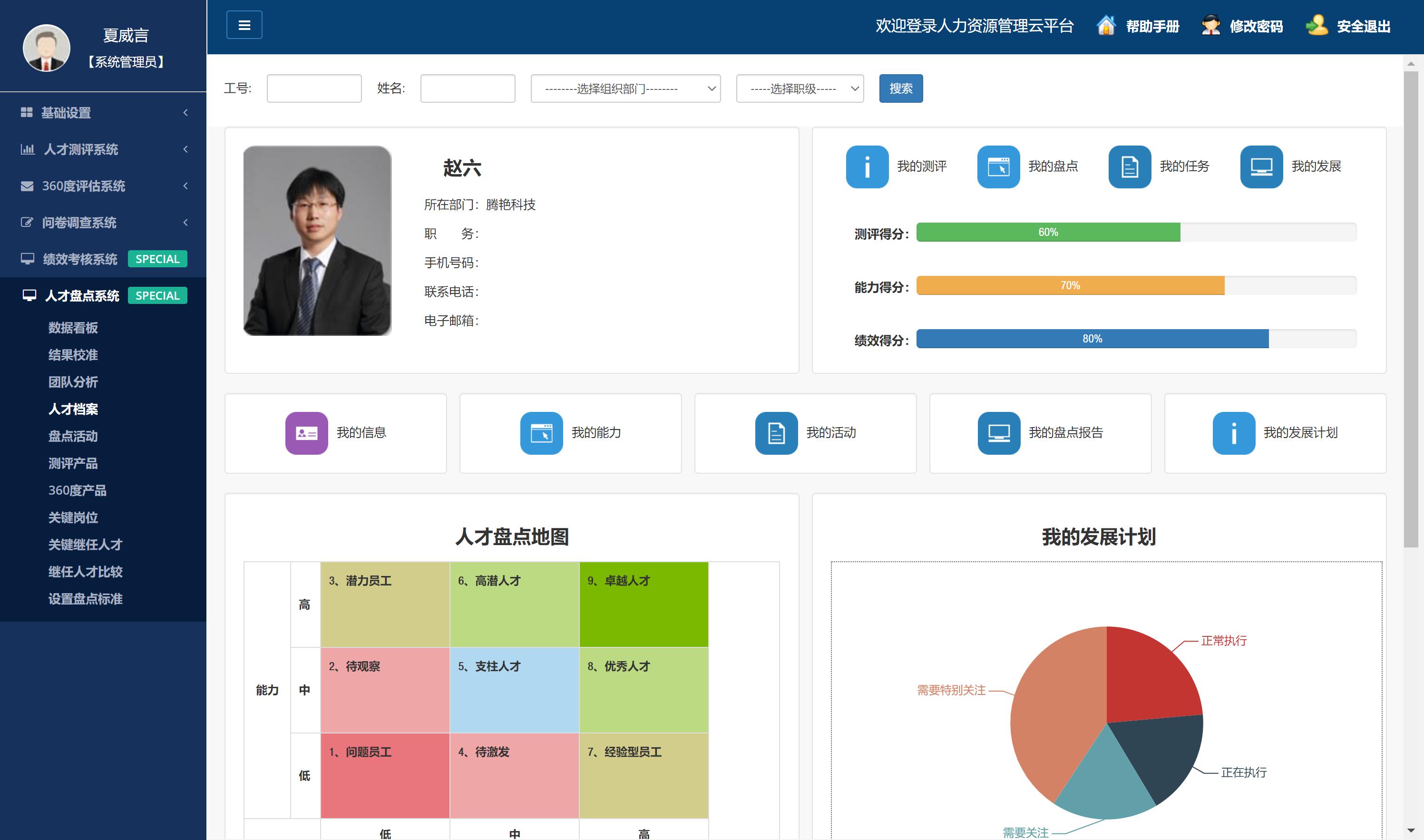The height and width of the screenshot is (840, 1424).
Task: Click the hamburger menu toggle button
Action: (244, 25)
